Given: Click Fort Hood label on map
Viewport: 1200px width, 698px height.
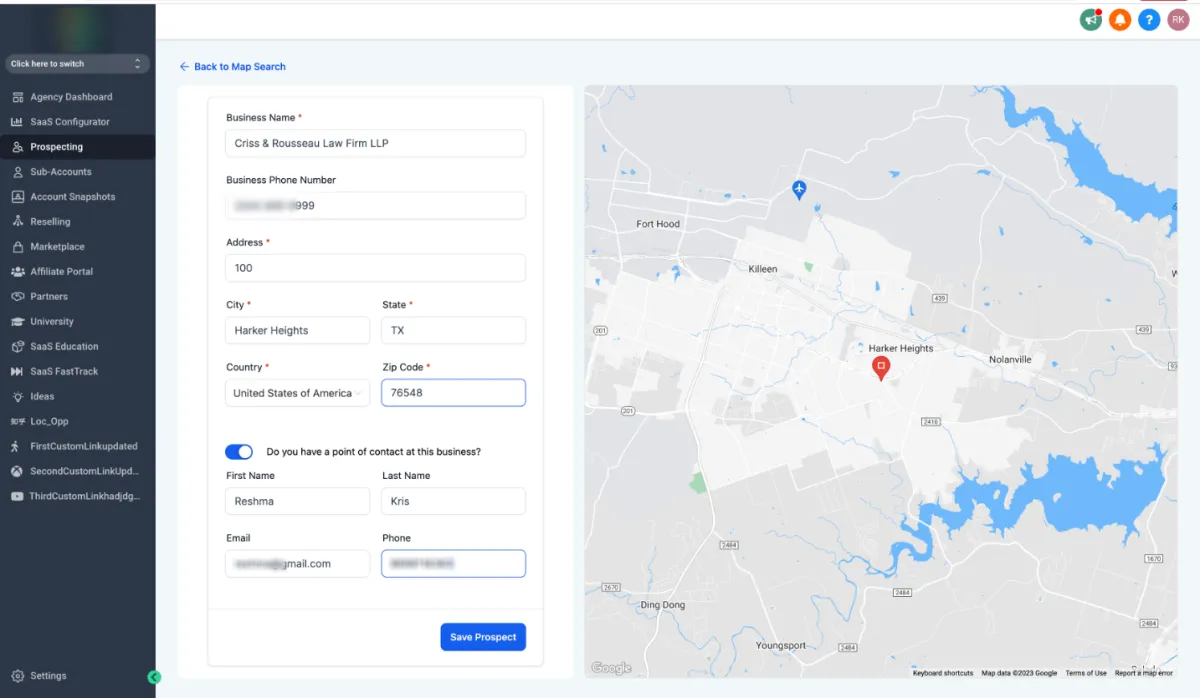Looking at the screenshot, I should coord(658,224).
